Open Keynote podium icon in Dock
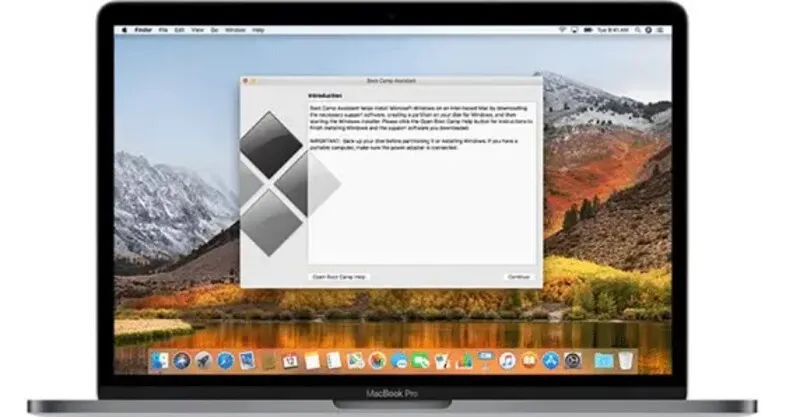The width and height of the screenshot is (800, 417). 486,361
